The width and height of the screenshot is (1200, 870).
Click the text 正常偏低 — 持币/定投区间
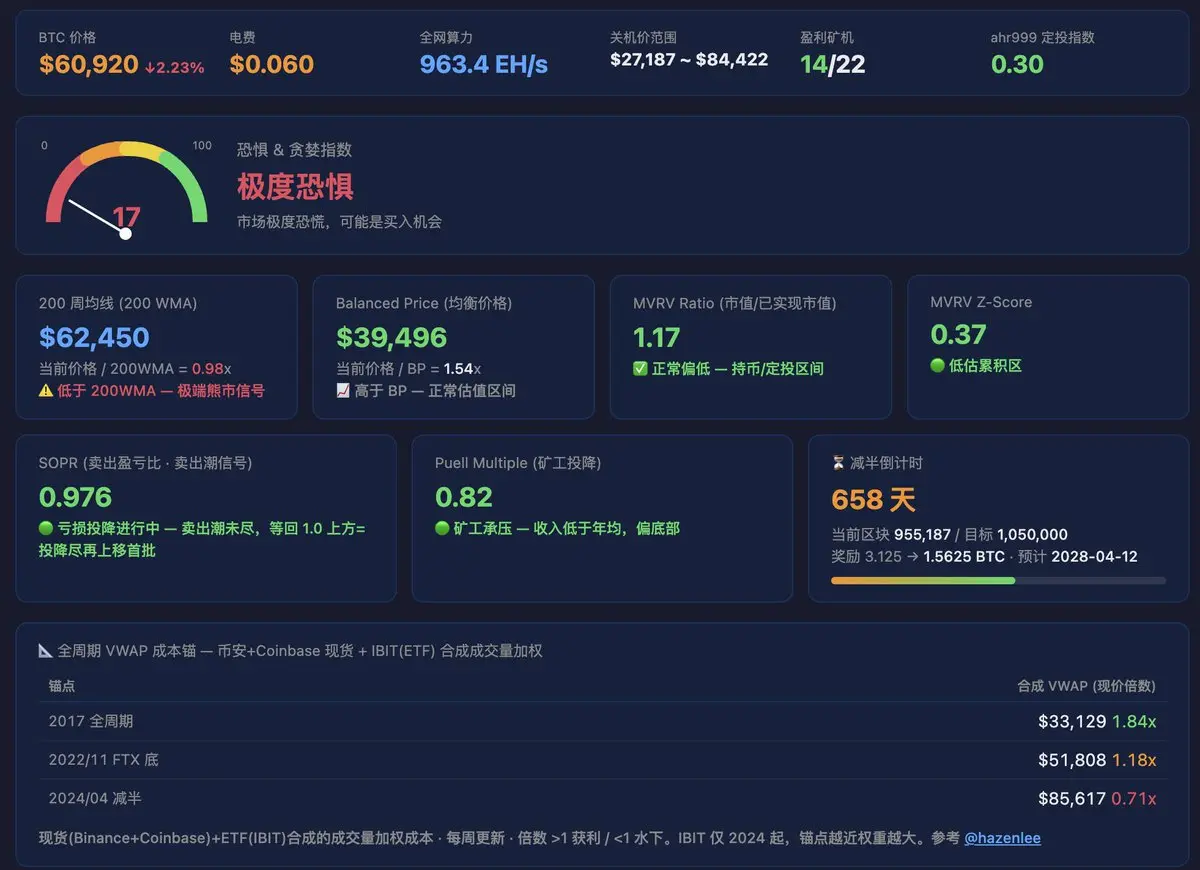coord(738,369)
